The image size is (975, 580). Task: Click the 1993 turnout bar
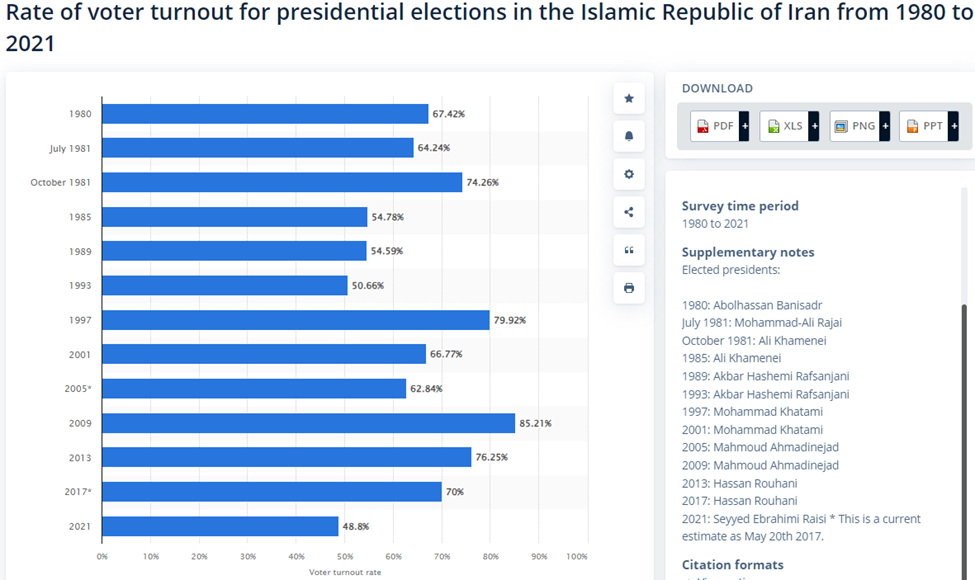pyautogui.click(x=224, y=285)
